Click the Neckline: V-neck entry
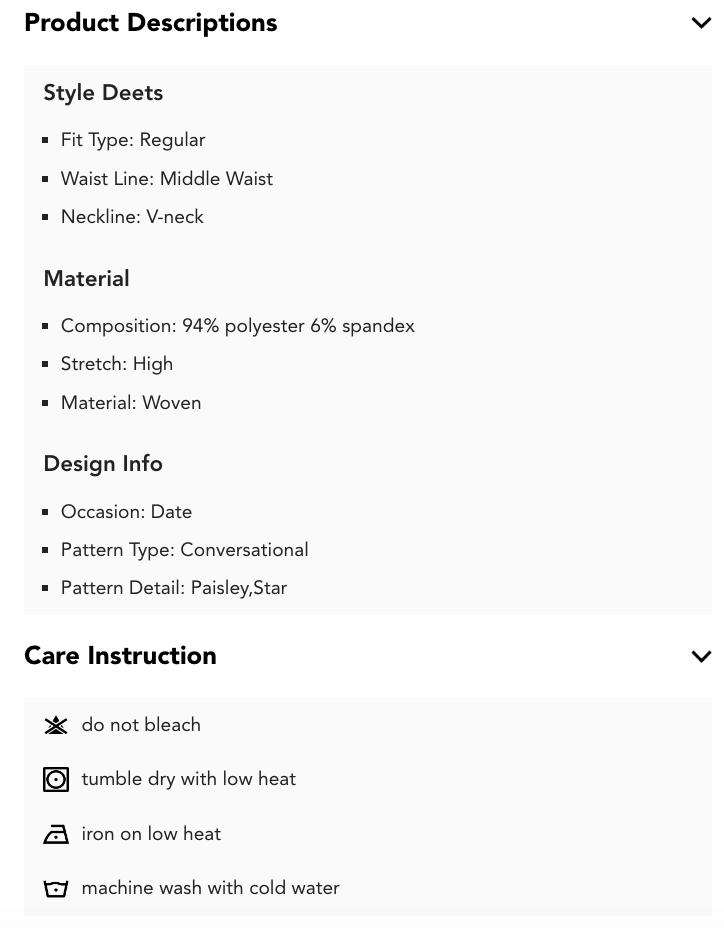 [x=132, y=217]
